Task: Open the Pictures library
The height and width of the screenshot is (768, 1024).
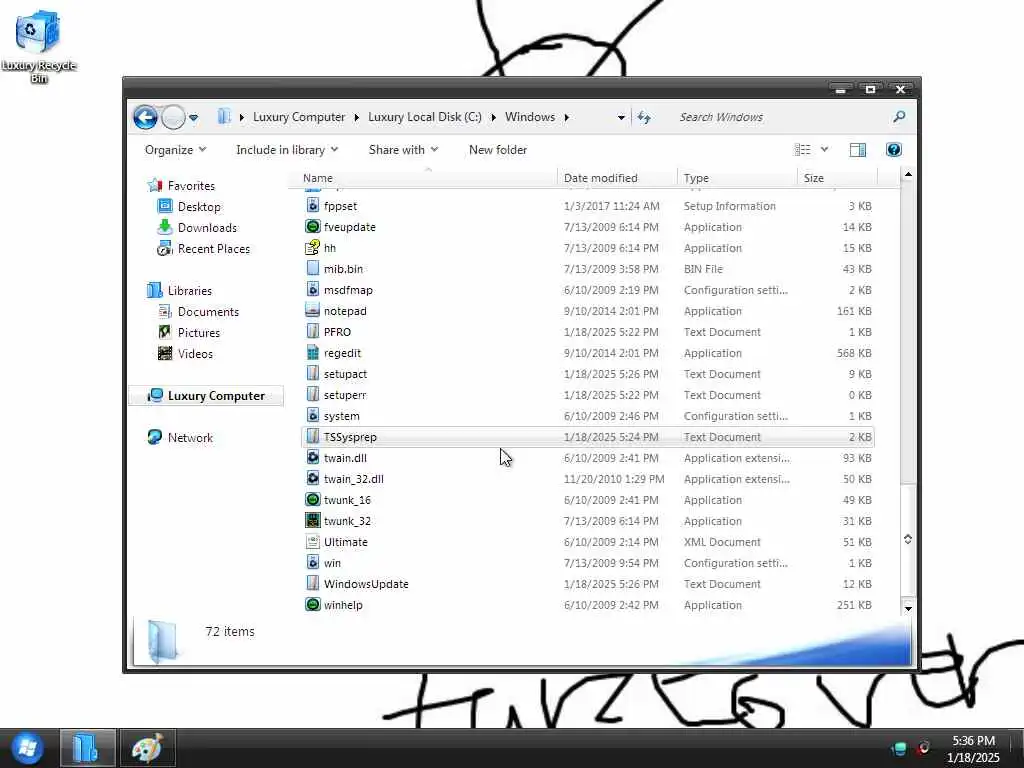Action: coord(199,332)
